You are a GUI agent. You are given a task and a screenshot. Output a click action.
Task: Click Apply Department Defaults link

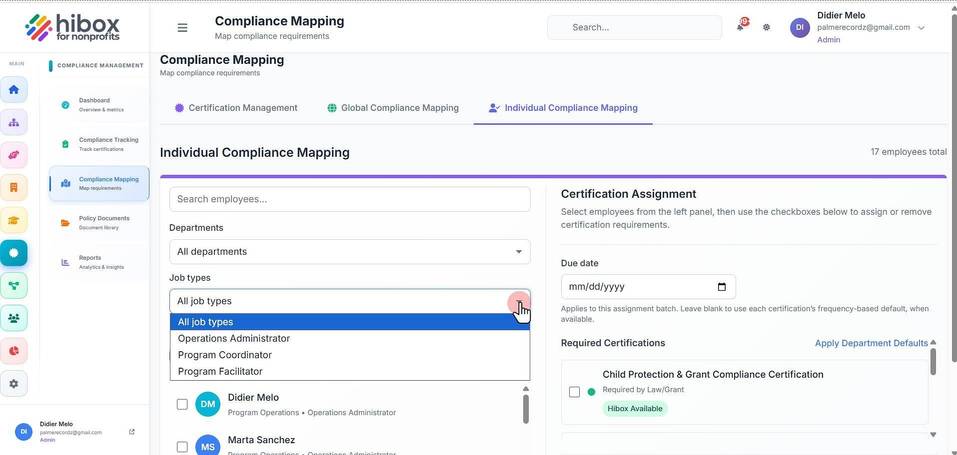[871, 343]
